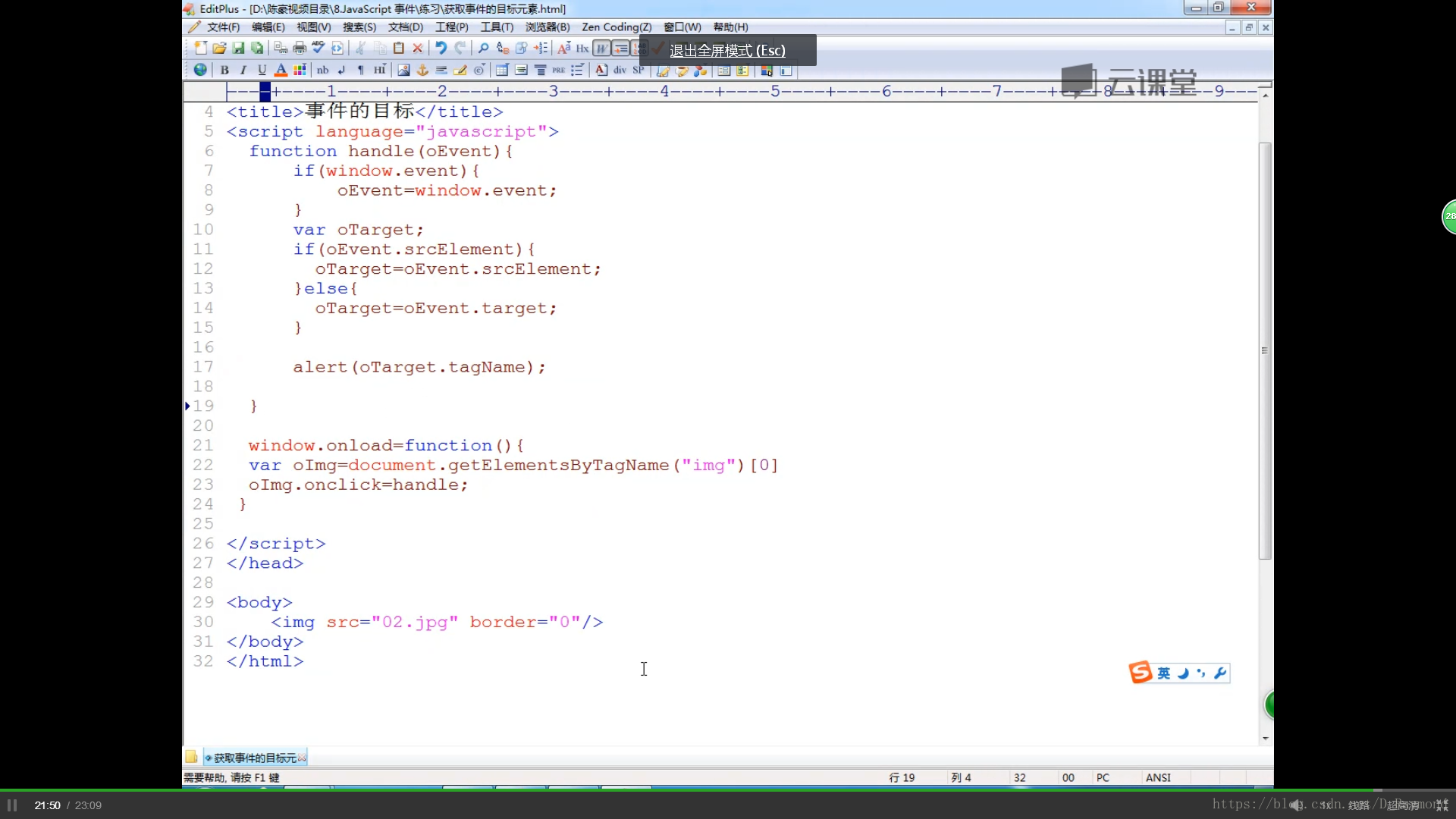Screen dimensions: 1456x819
Task: Click line 17 alert(oTarget.tagName) code
Action: 419,367
